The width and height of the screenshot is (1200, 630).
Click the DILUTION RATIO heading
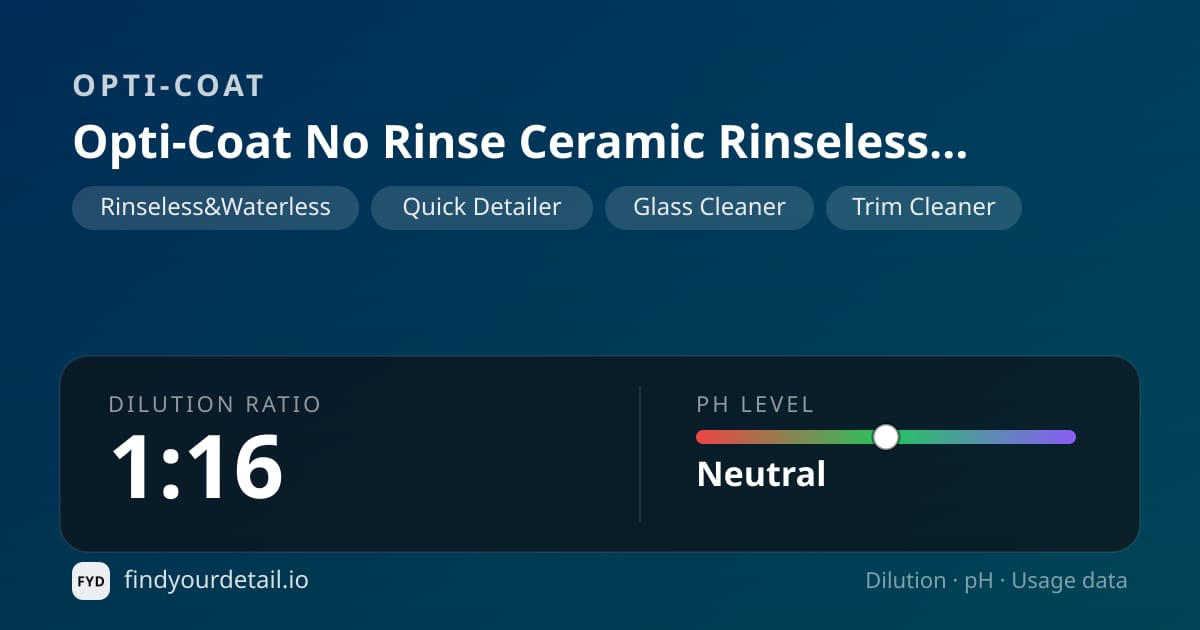(x=215, y=405)
